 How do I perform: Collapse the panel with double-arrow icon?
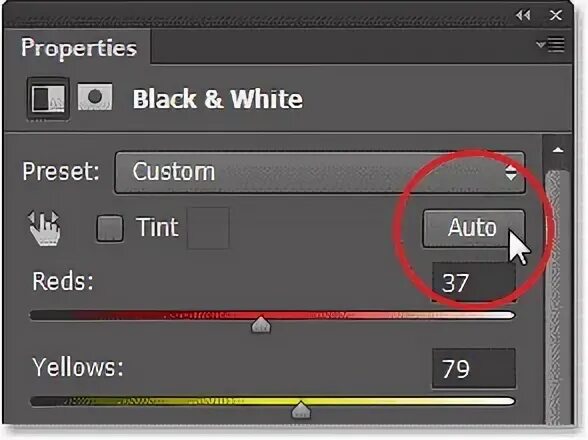click(523, 15)
